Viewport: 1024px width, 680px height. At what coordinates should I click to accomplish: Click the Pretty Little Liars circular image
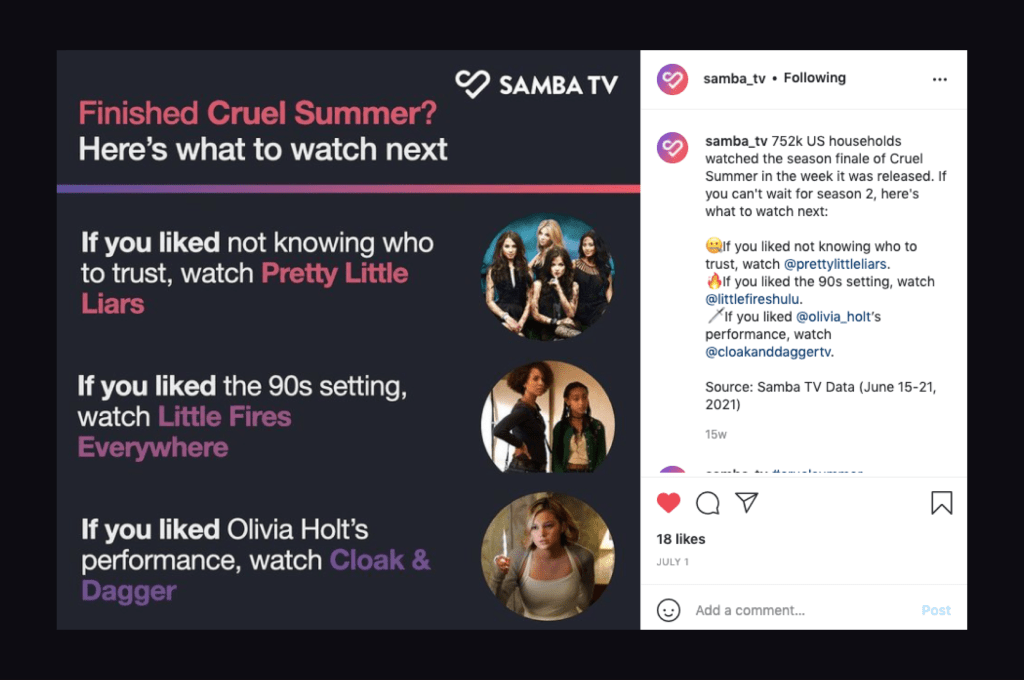pos(548,276)
